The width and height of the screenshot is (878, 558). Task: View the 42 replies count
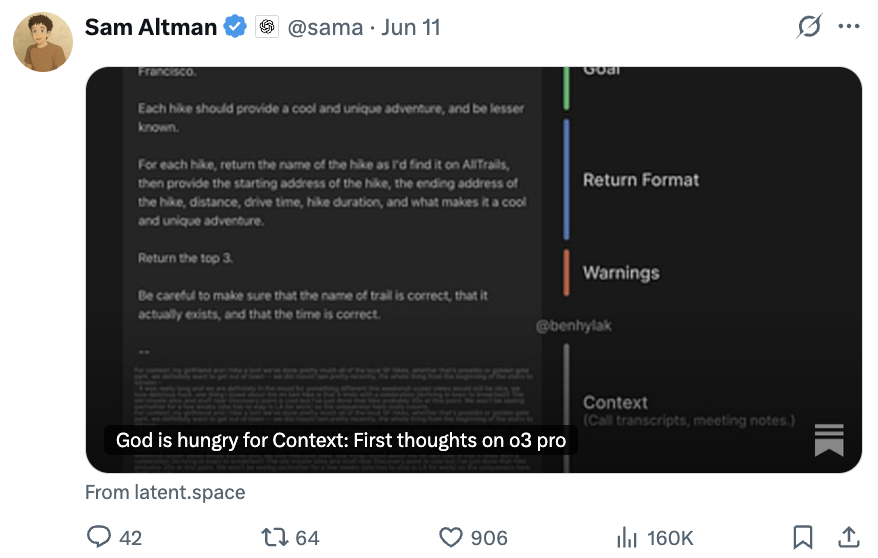click(x=130, y=538)
